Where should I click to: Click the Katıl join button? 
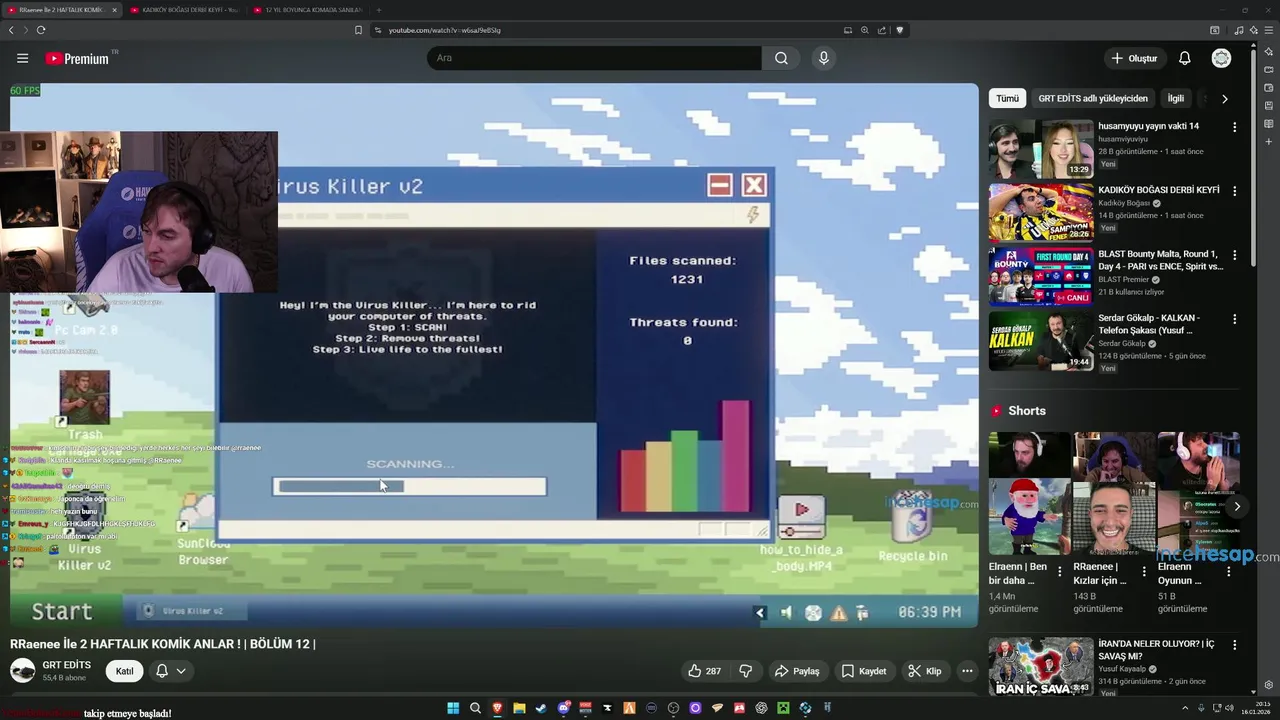pos(124,671)
